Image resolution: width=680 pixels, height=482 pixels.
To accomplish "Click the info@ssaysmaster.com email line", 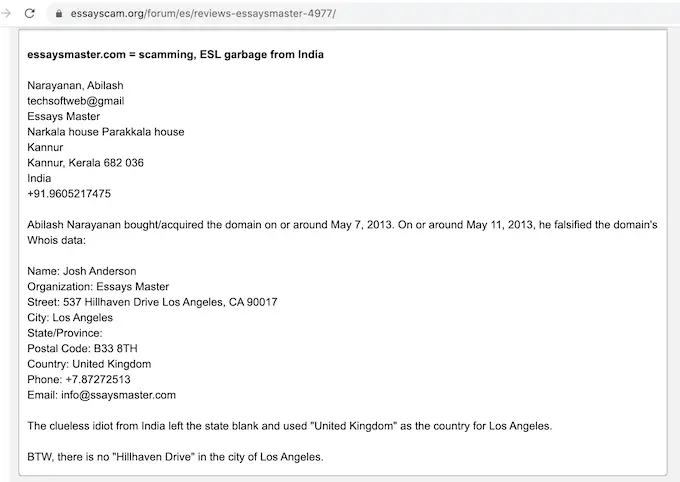I will (101, 395).
